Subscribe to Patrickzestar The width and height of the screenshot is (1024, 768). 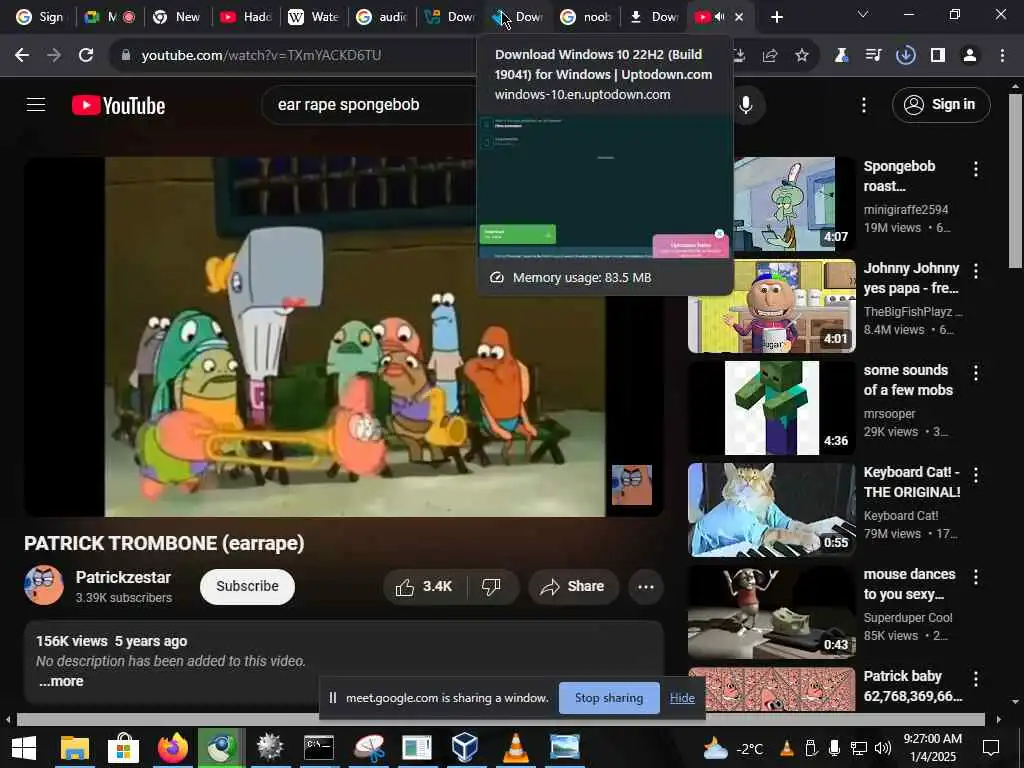[247, 586]
